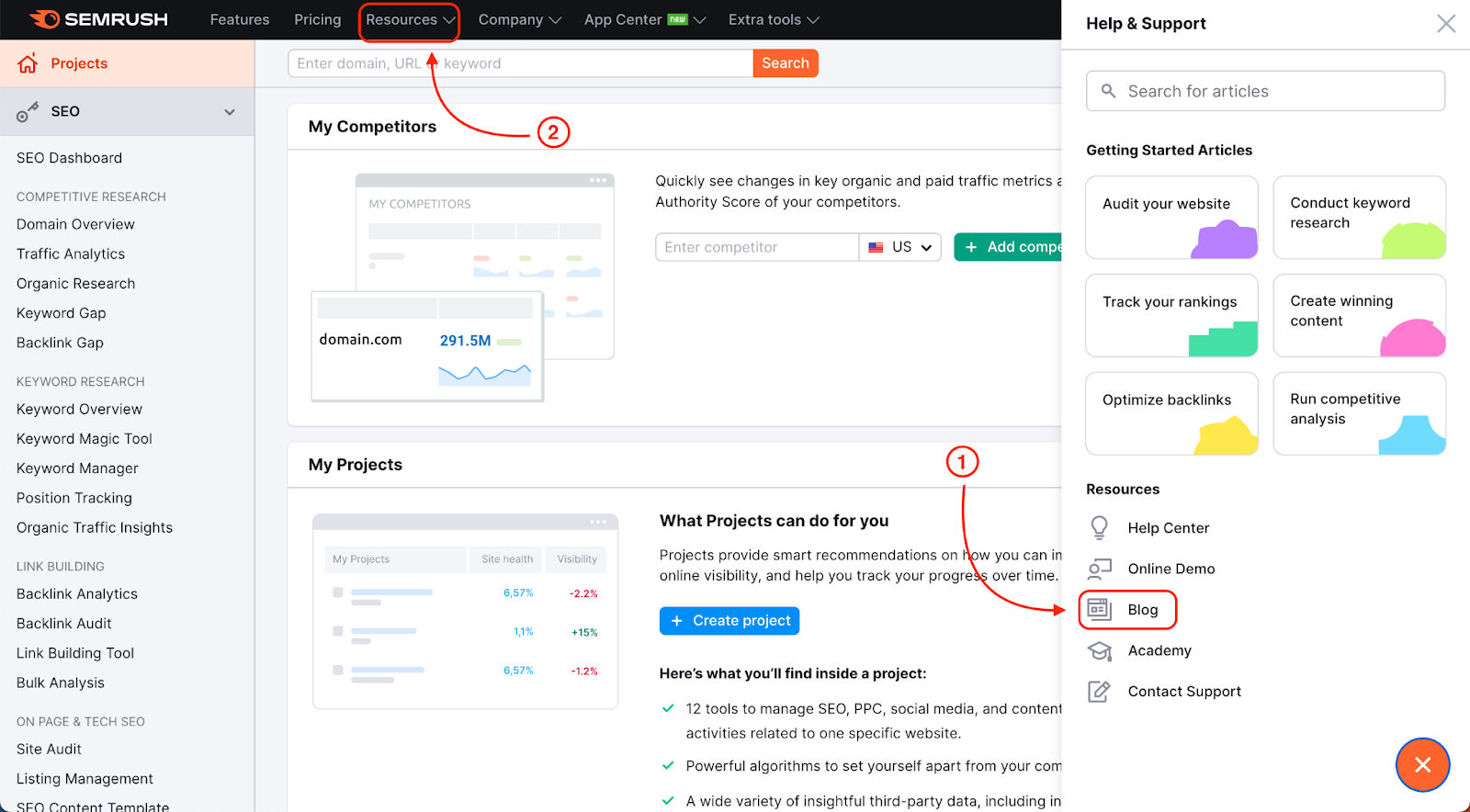Open Link Building Tool
Screen dimensions: 1470x812
point(75,653)
